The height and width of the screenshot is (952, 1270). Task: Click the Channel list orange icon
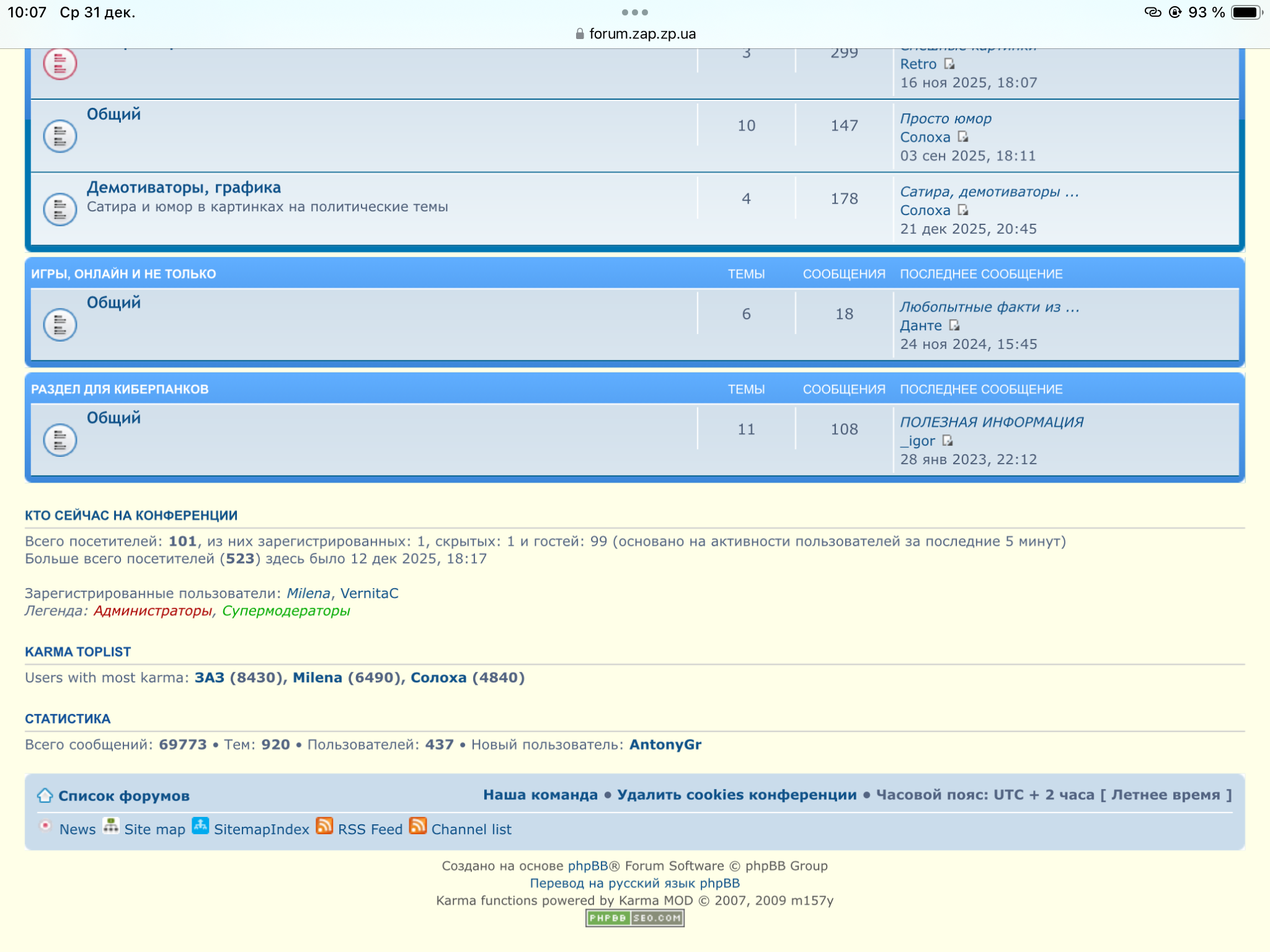point(417,826)
